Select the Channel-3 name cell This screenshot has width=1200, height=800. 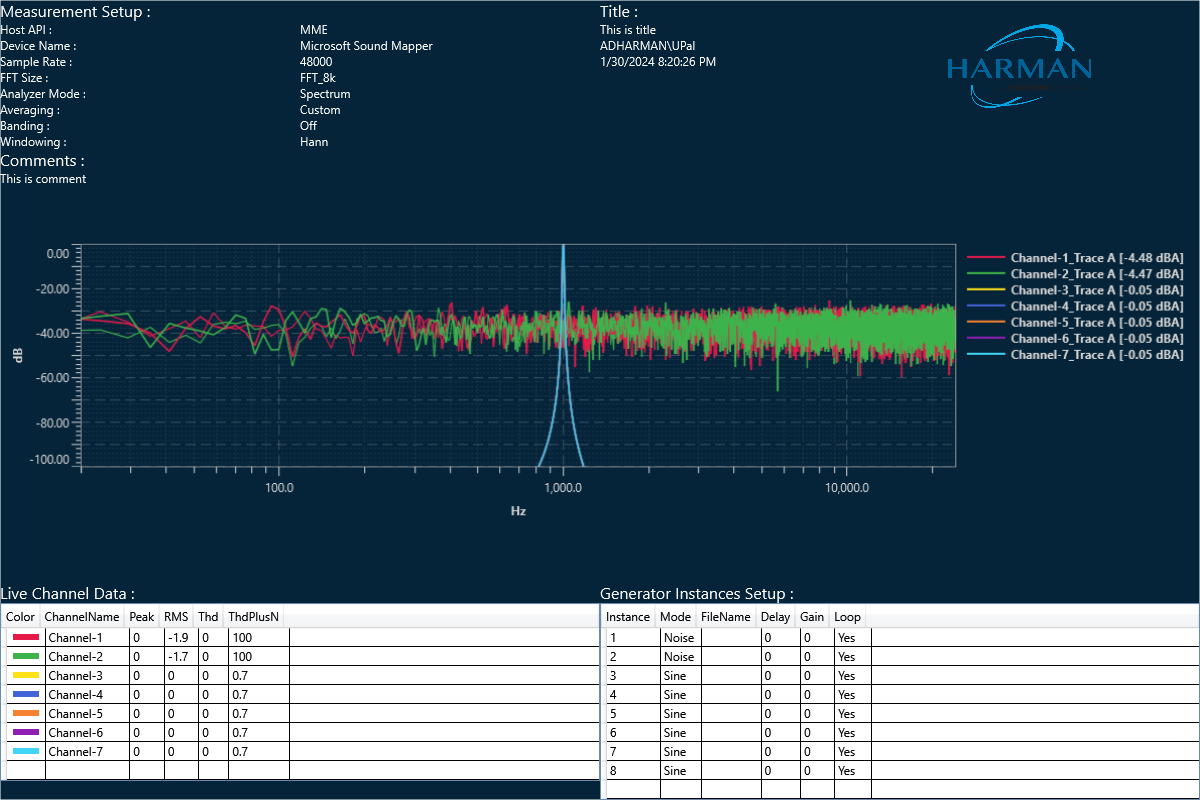(87, 675)
